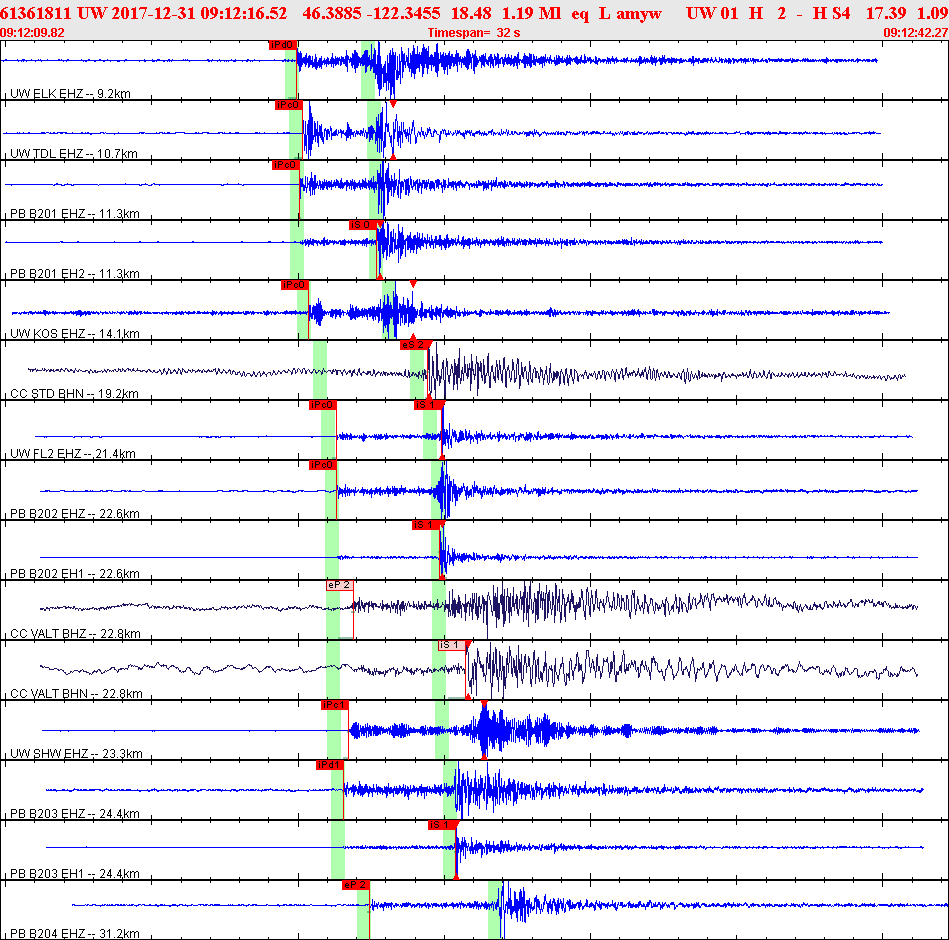Select the 'PB B201 EH2 -- 11.3km' label

pyautogui.click(x=75, y=273)
